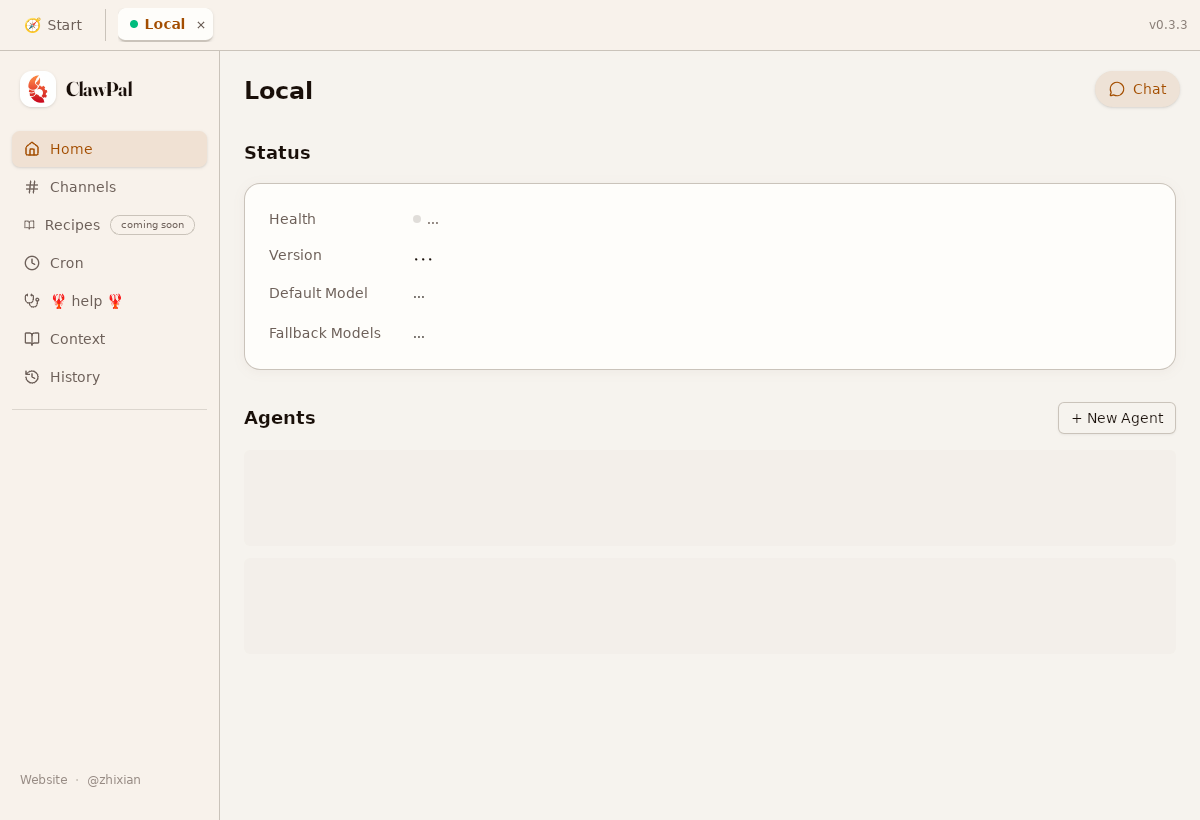The width and height of the screenshot is (1200, 820).
Task: Click the Context open-book icon
Action: [32, 339]
